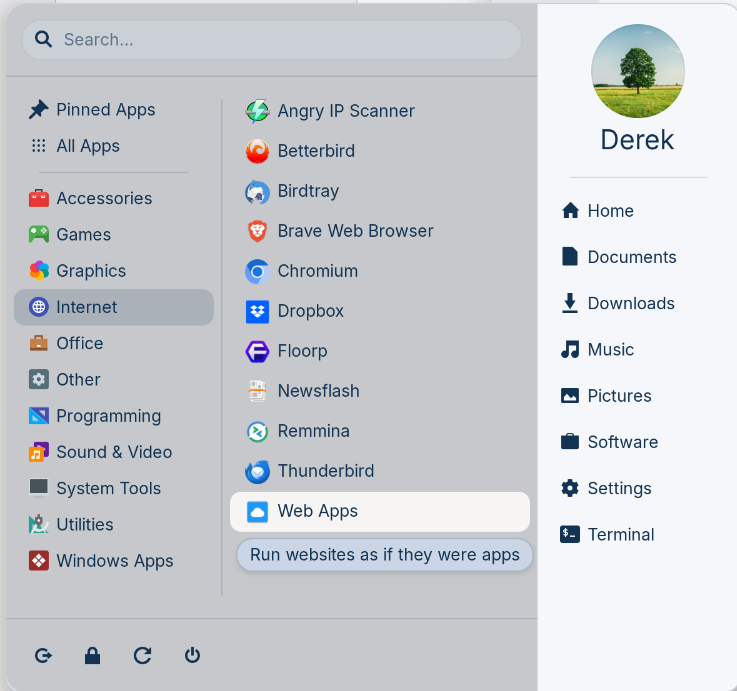Show All Apps list
The width and height of the screenshot is (737, 691).
click(87, 146)
